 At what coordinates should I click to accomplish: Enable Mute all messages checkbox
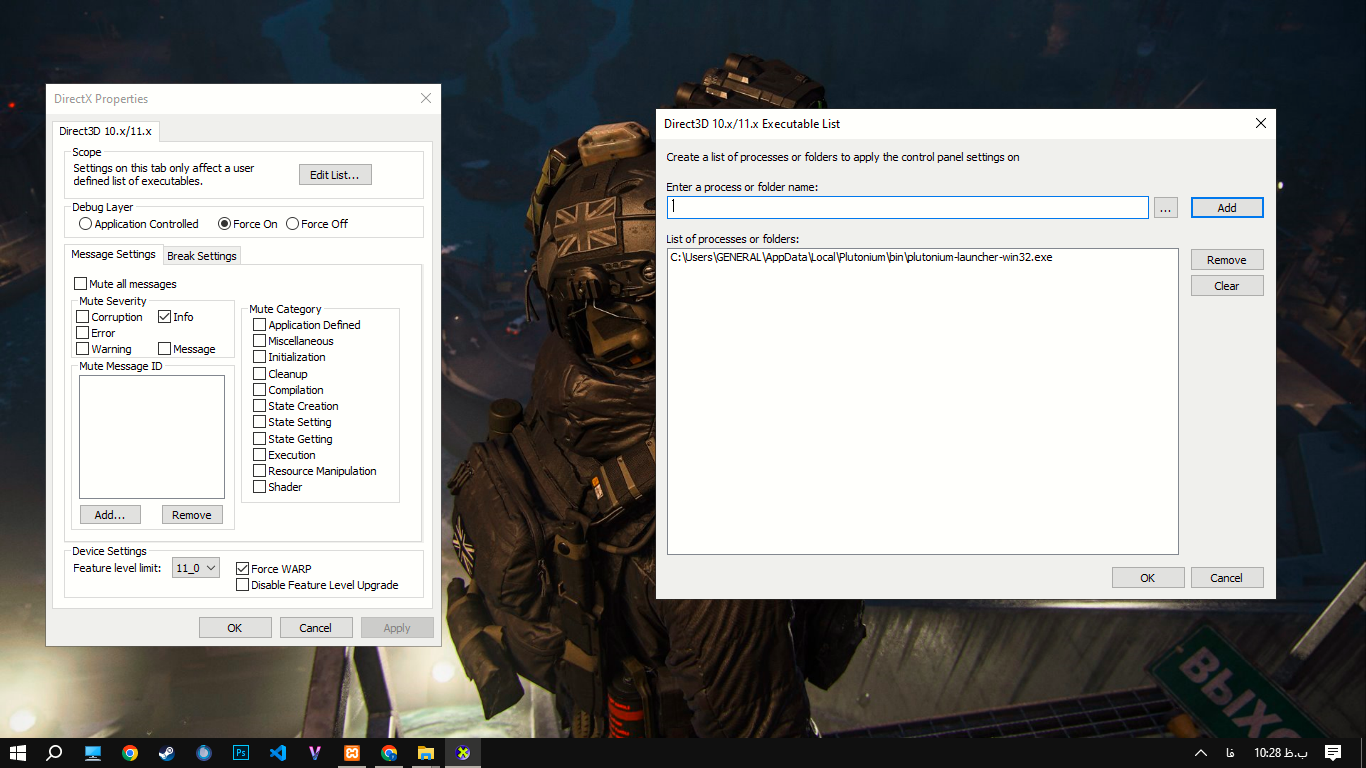tap(81, 284)
